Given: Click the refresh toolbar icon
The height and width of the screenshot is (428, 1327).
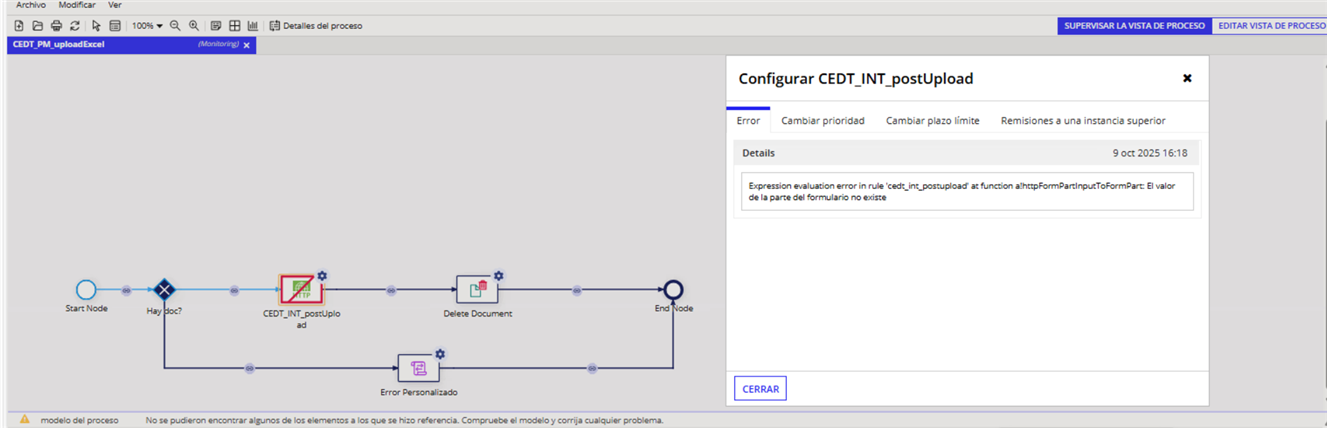Looking at the screenshot, I should click(x=75, y=26).
